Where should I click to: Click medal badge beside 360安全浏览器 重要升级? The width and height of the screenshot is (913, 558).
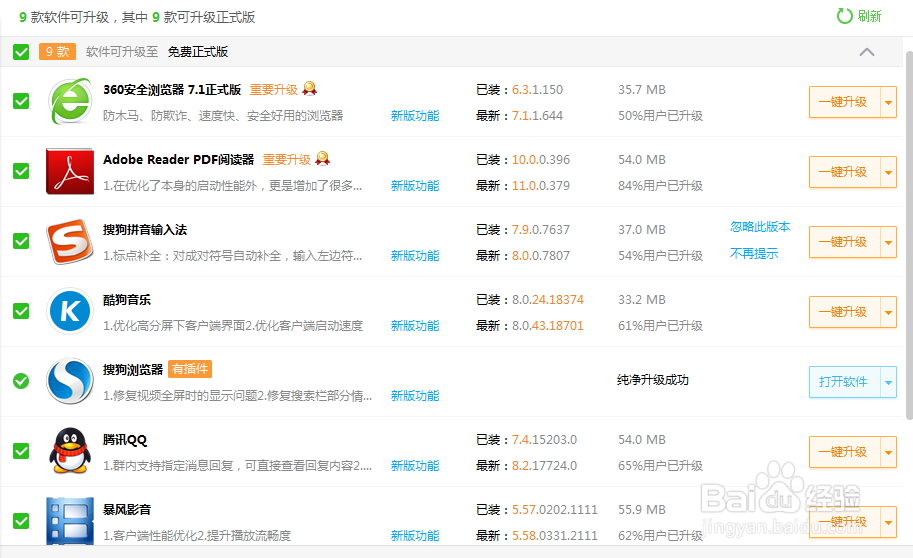310,89
